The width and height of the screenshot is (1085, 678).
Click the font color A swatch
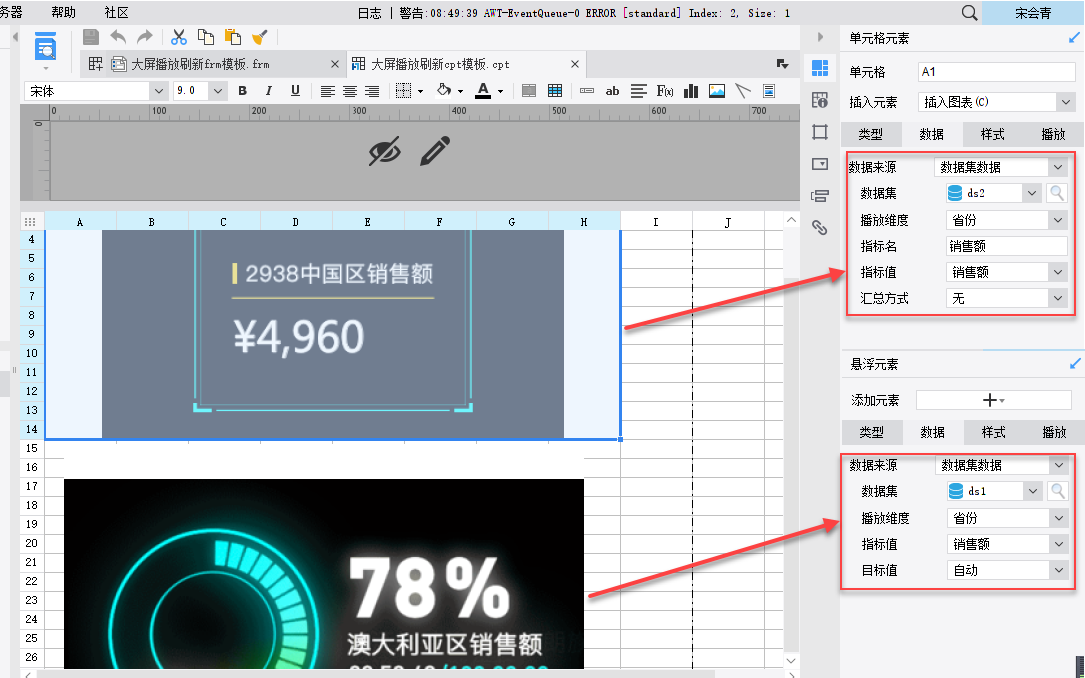click(483, 91)
